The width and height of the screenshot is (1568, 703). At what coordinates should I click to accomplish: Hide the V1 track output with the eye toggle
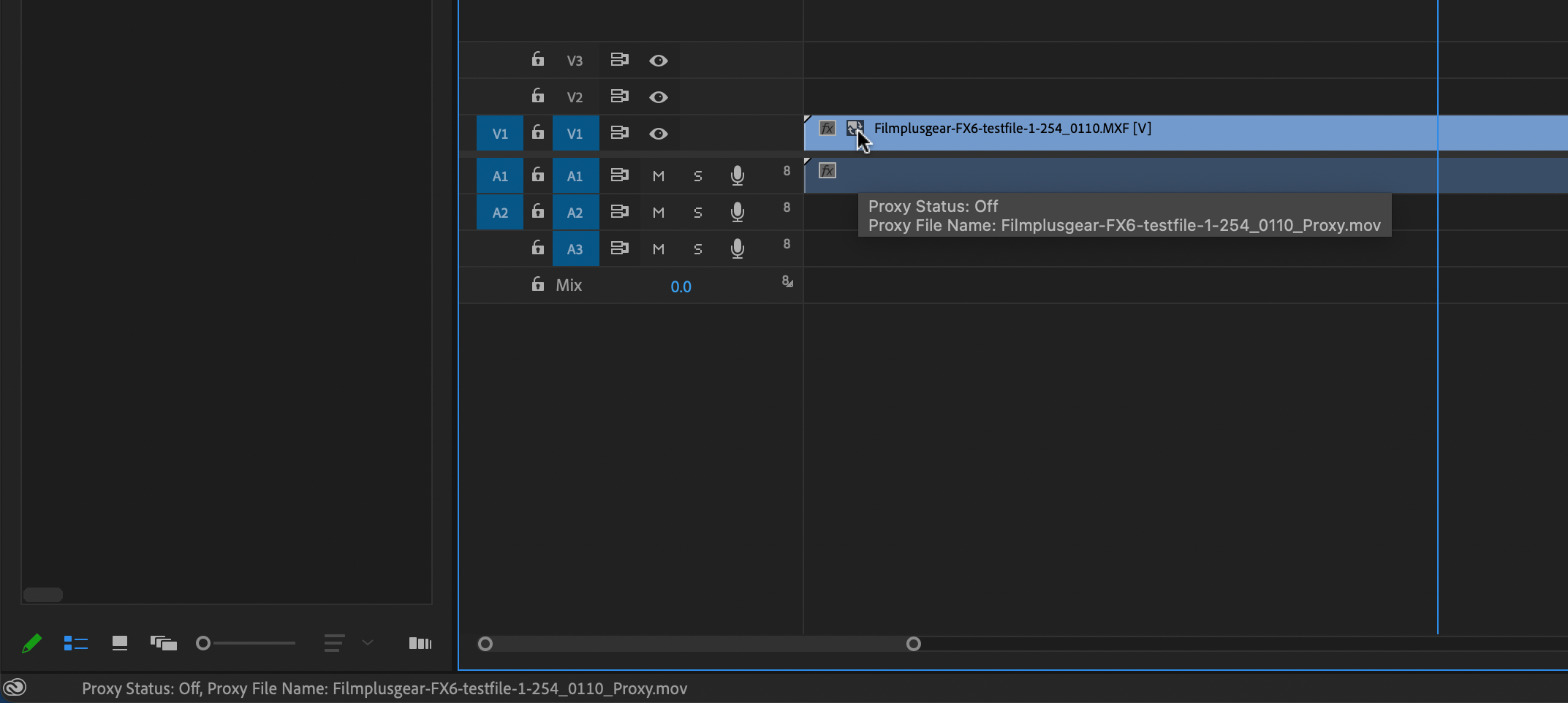(x=658, y=133)
